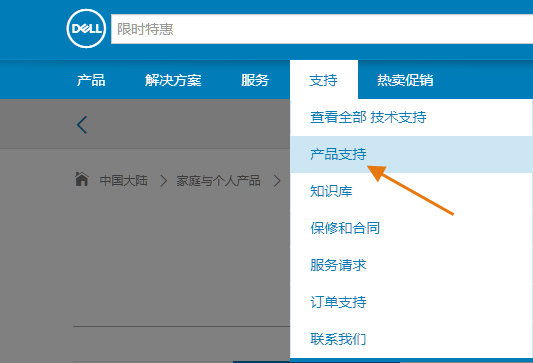Open the 产品 menu
The image size is (533, 363).
(x=91, y=80)
